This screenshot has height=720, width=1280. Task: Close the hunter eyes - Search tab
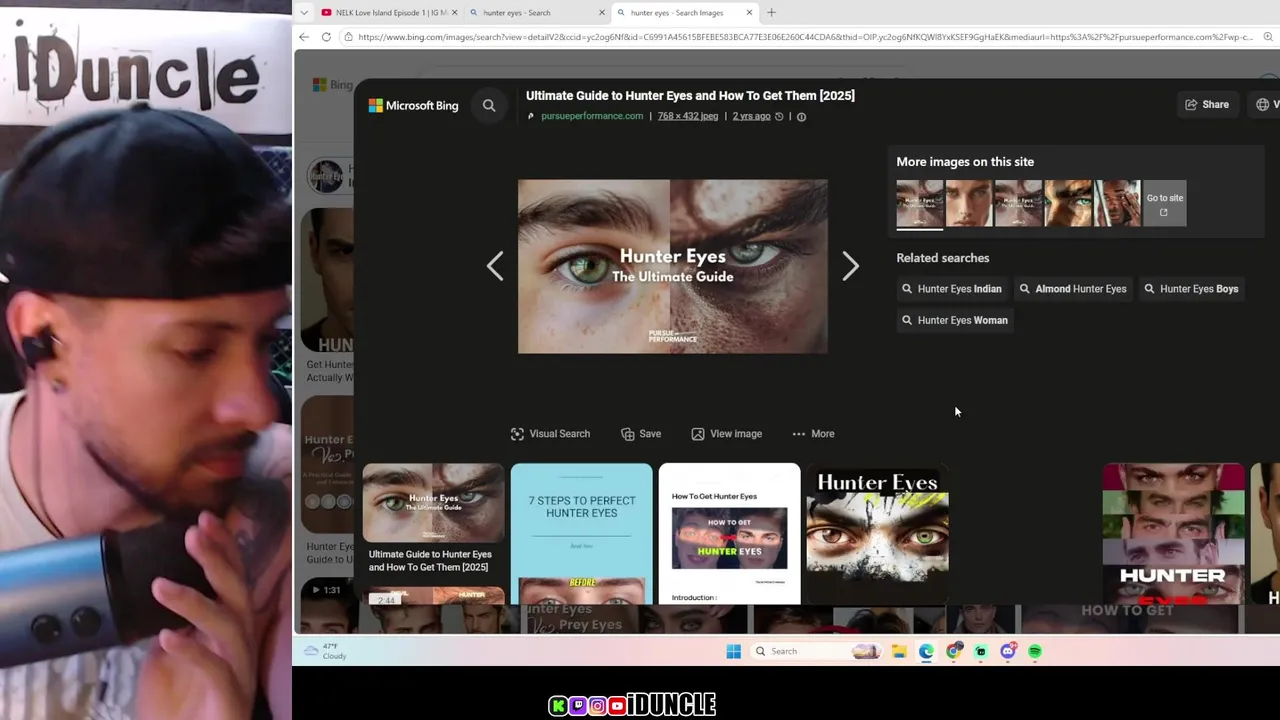click(x=602, y=13)
